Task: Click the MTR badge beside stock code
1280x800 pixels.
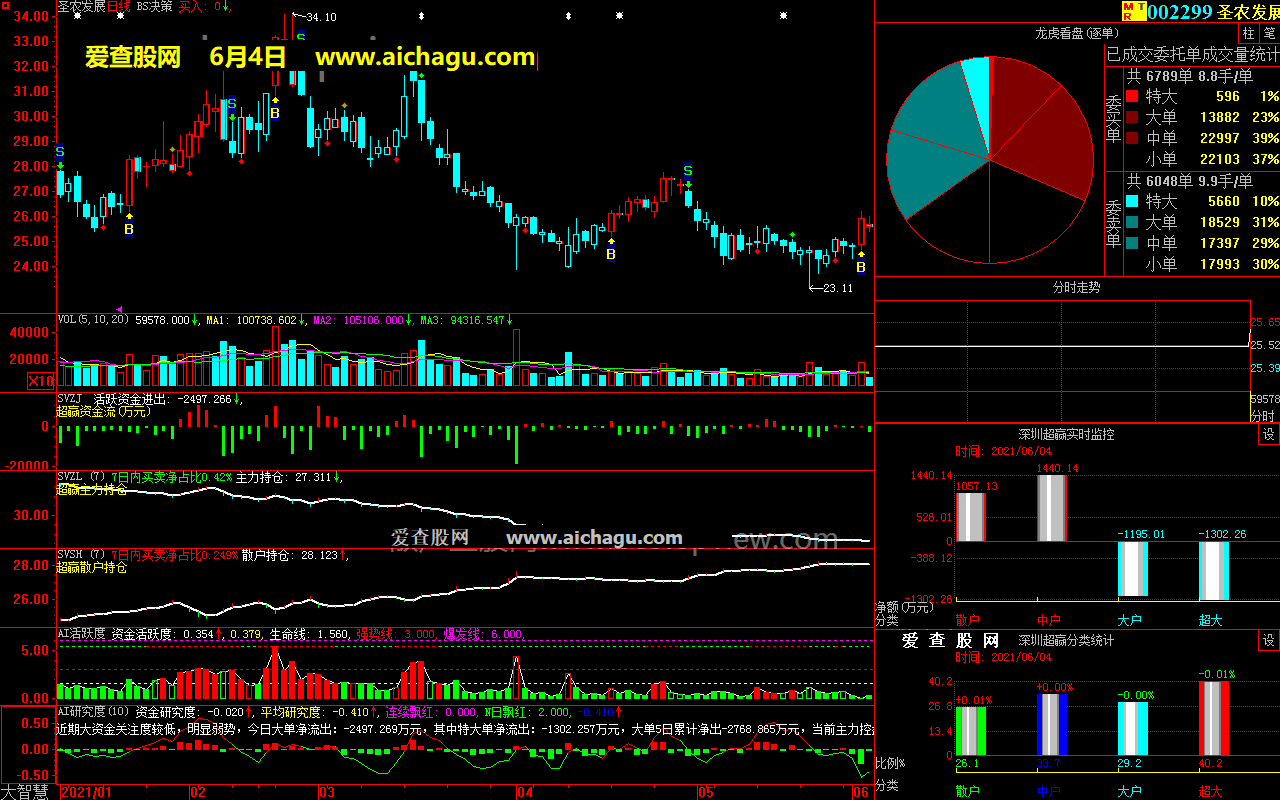Action: pyautogui.click(x=1133, y=11)
